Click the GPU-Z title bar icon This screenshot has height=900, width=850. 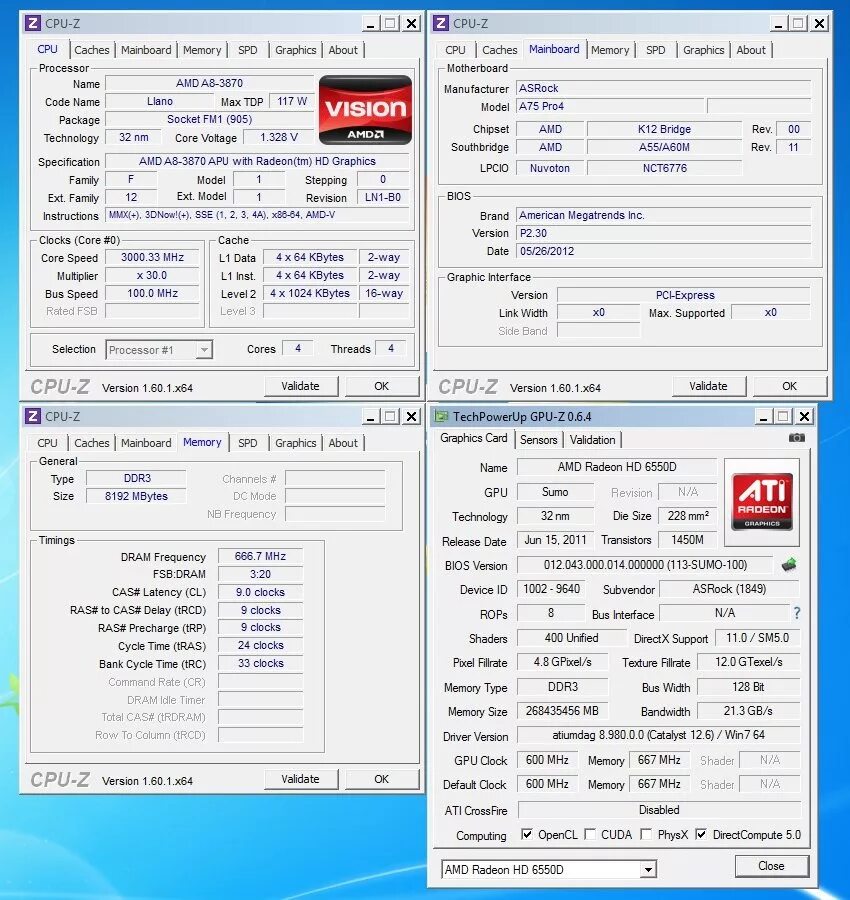[x=441, y=416]
